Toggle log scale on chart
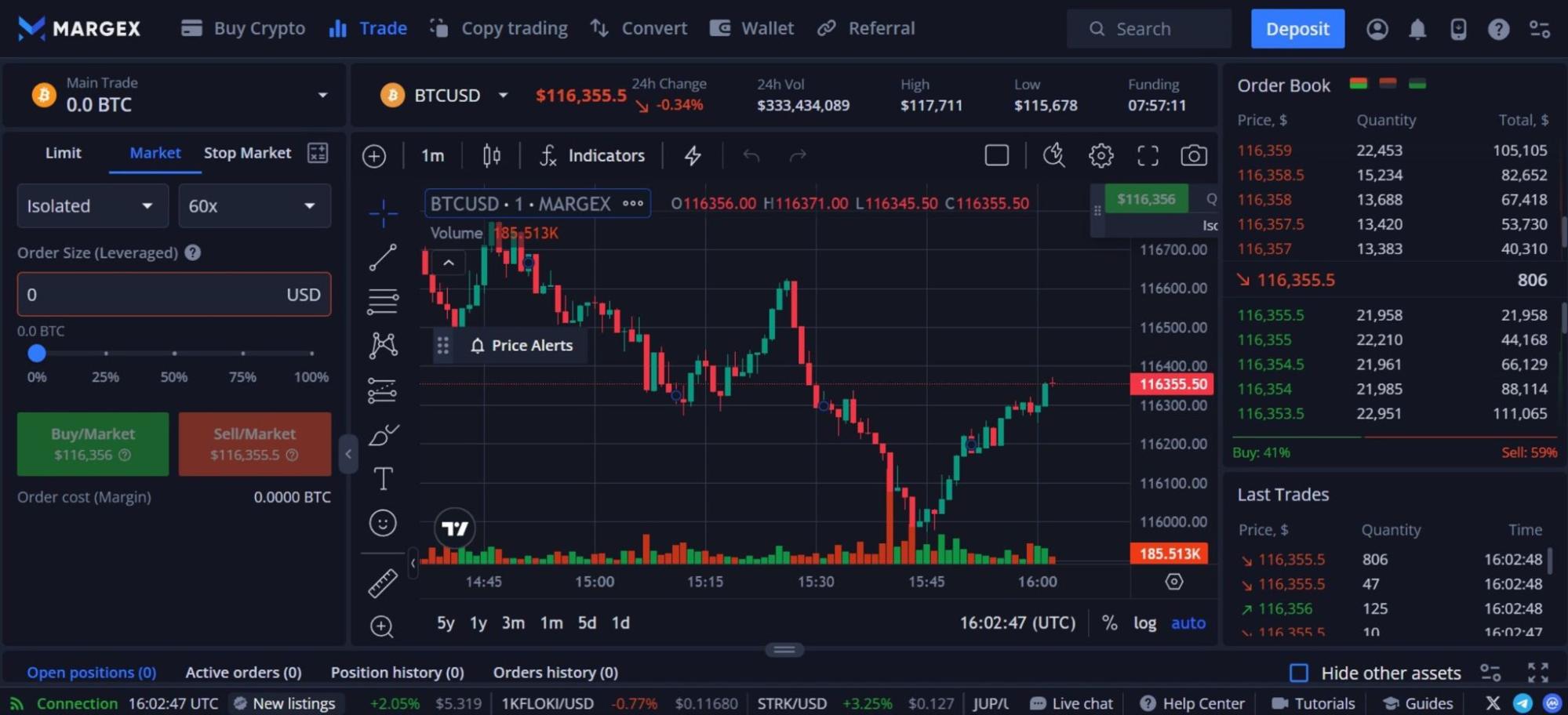Image resolution: width=1568 pixels, height=715 pixels. (1144, 622)
